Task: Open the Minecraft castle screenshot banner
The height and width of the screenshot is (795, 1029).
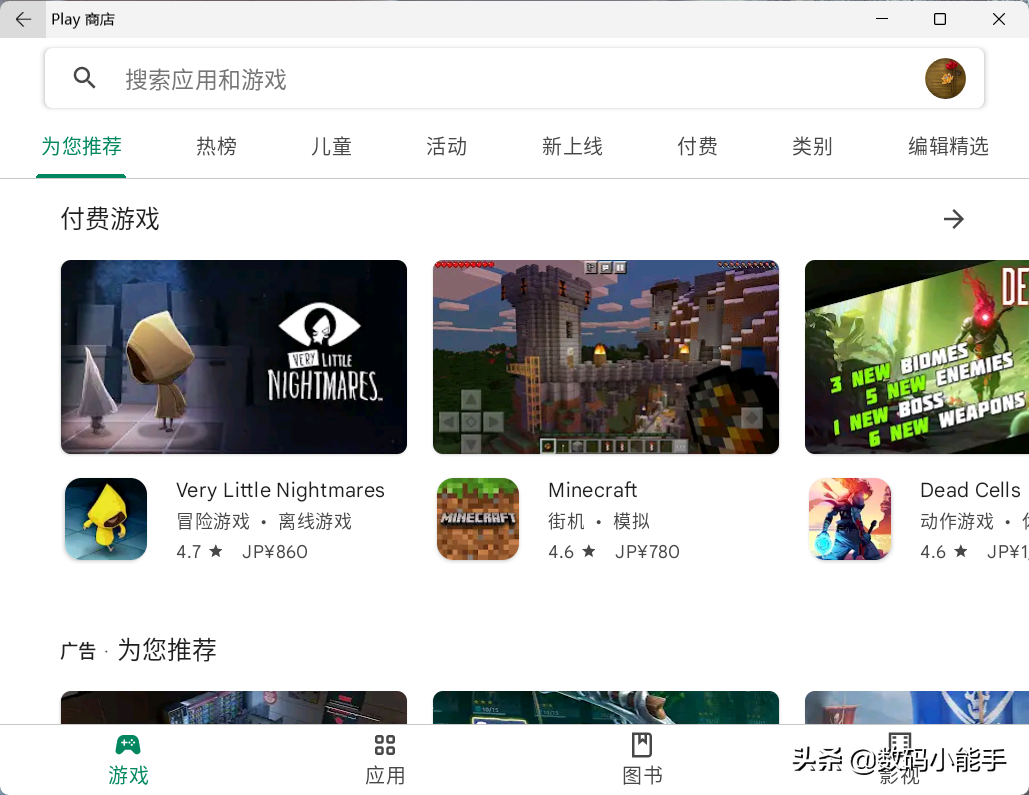Action: coord(606,356)
